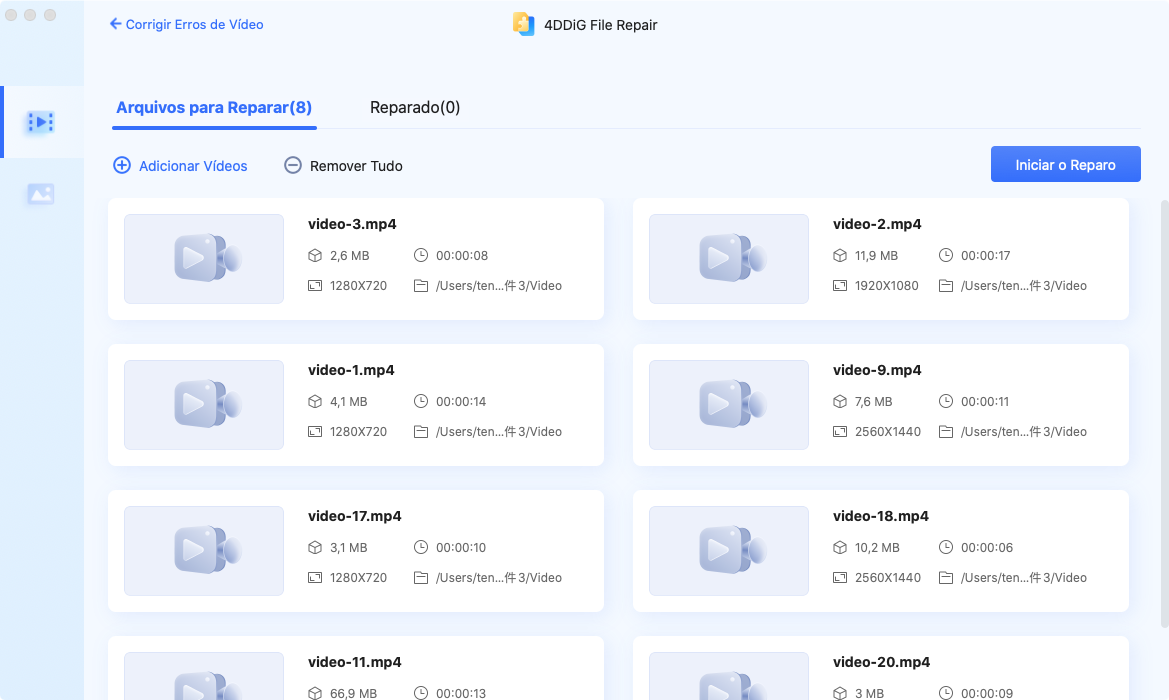This screenshot has width=1169, height=700.
Task: Click folder icon on video-3.mp4 card
Action: point(421,286)
